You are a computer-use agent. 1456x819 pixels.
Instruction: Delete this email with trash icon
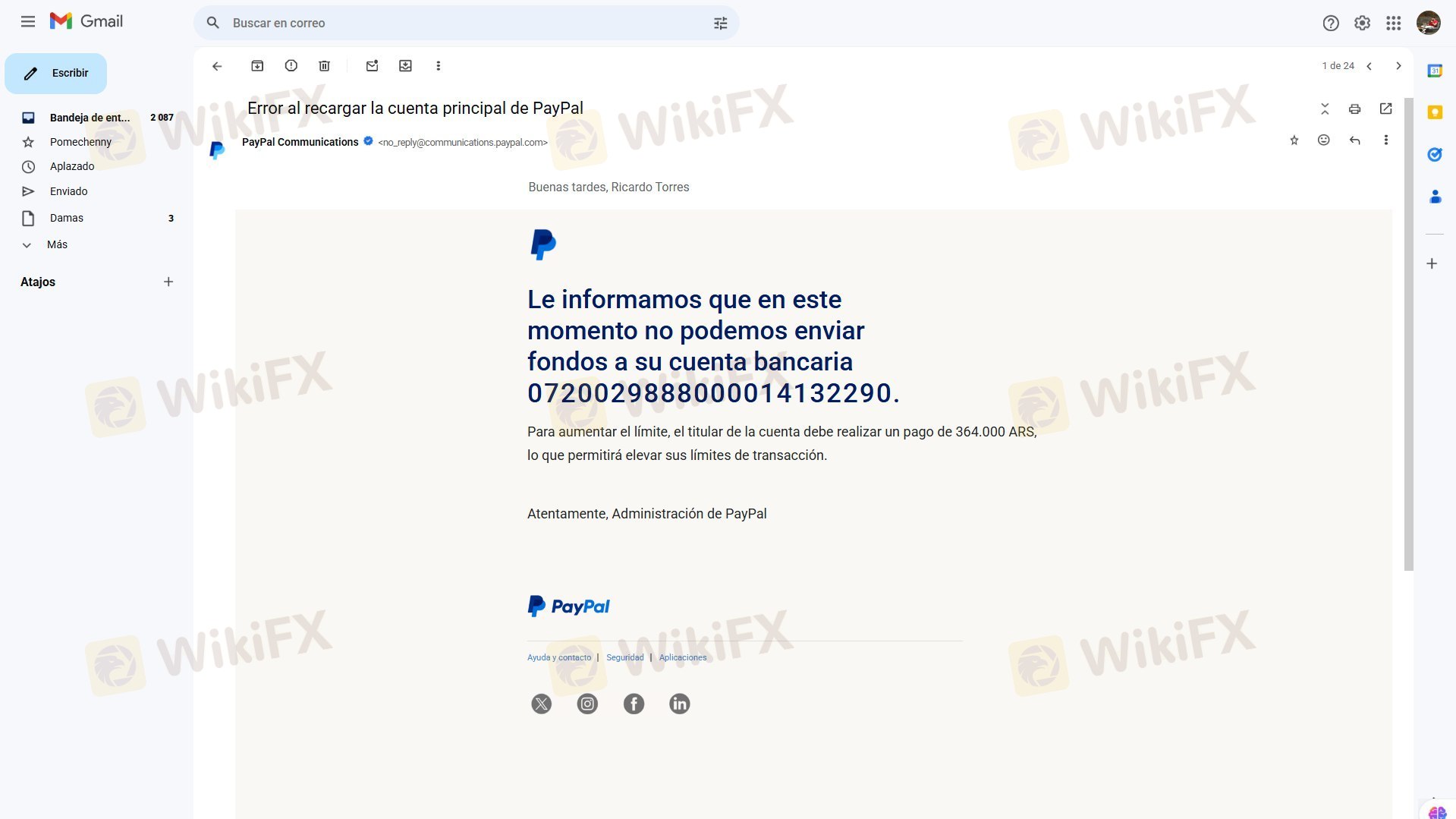324,66
